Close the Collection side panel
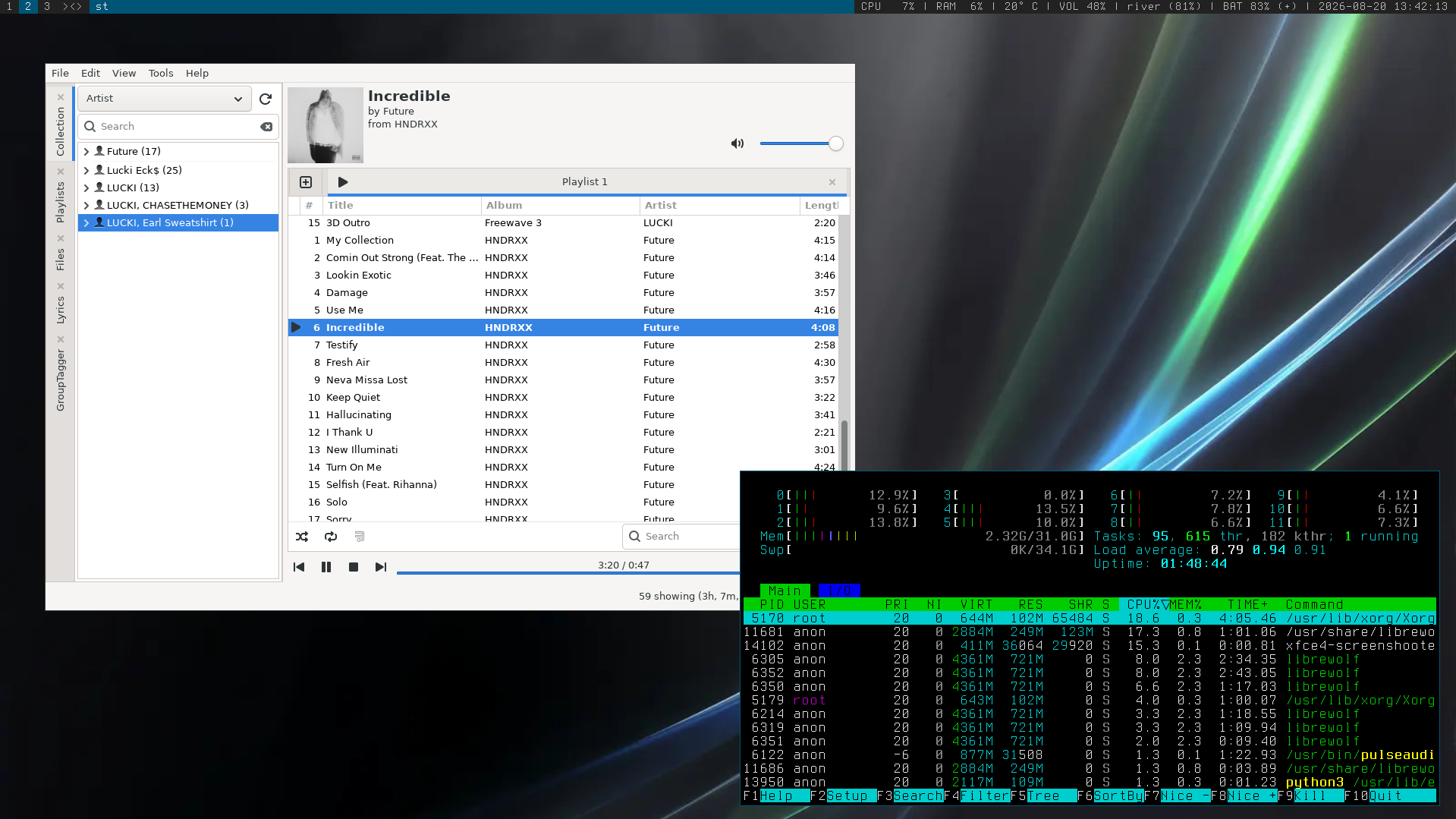The image size is (1456, 819). pos(61,97)
